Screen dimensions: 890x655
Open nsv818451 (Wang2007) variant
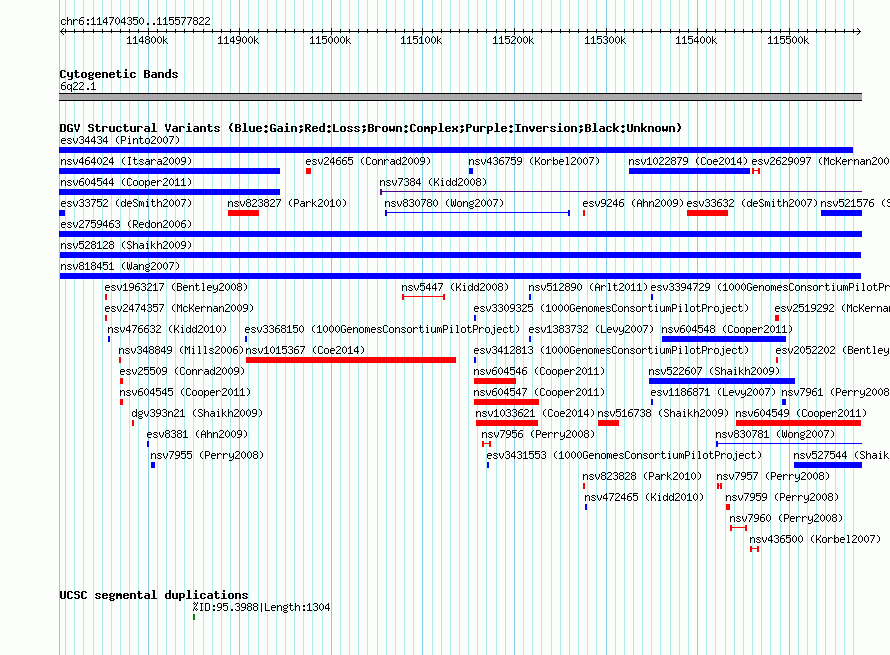pos(120,266)
